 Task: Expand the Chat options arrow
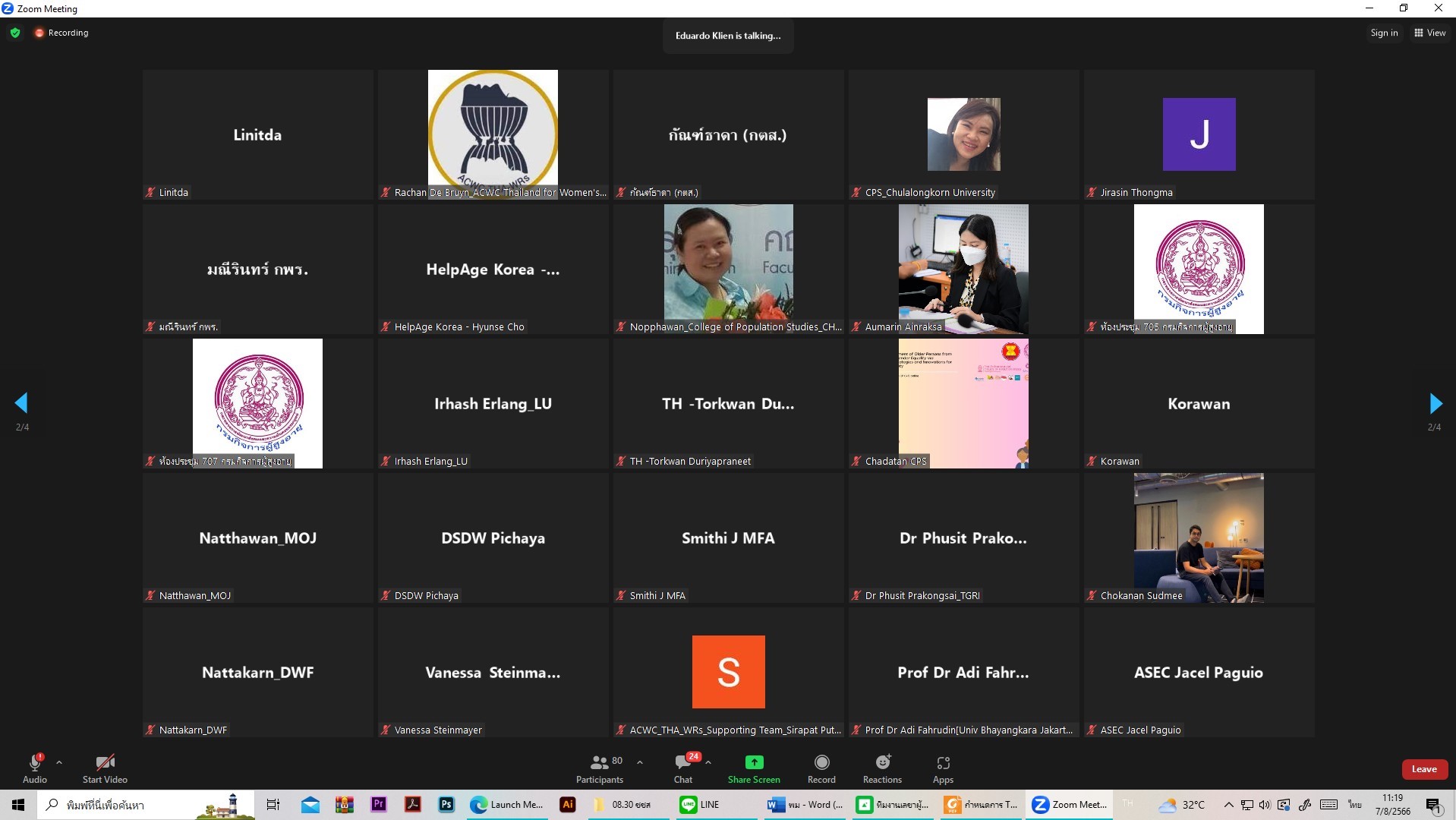[708, 762]
